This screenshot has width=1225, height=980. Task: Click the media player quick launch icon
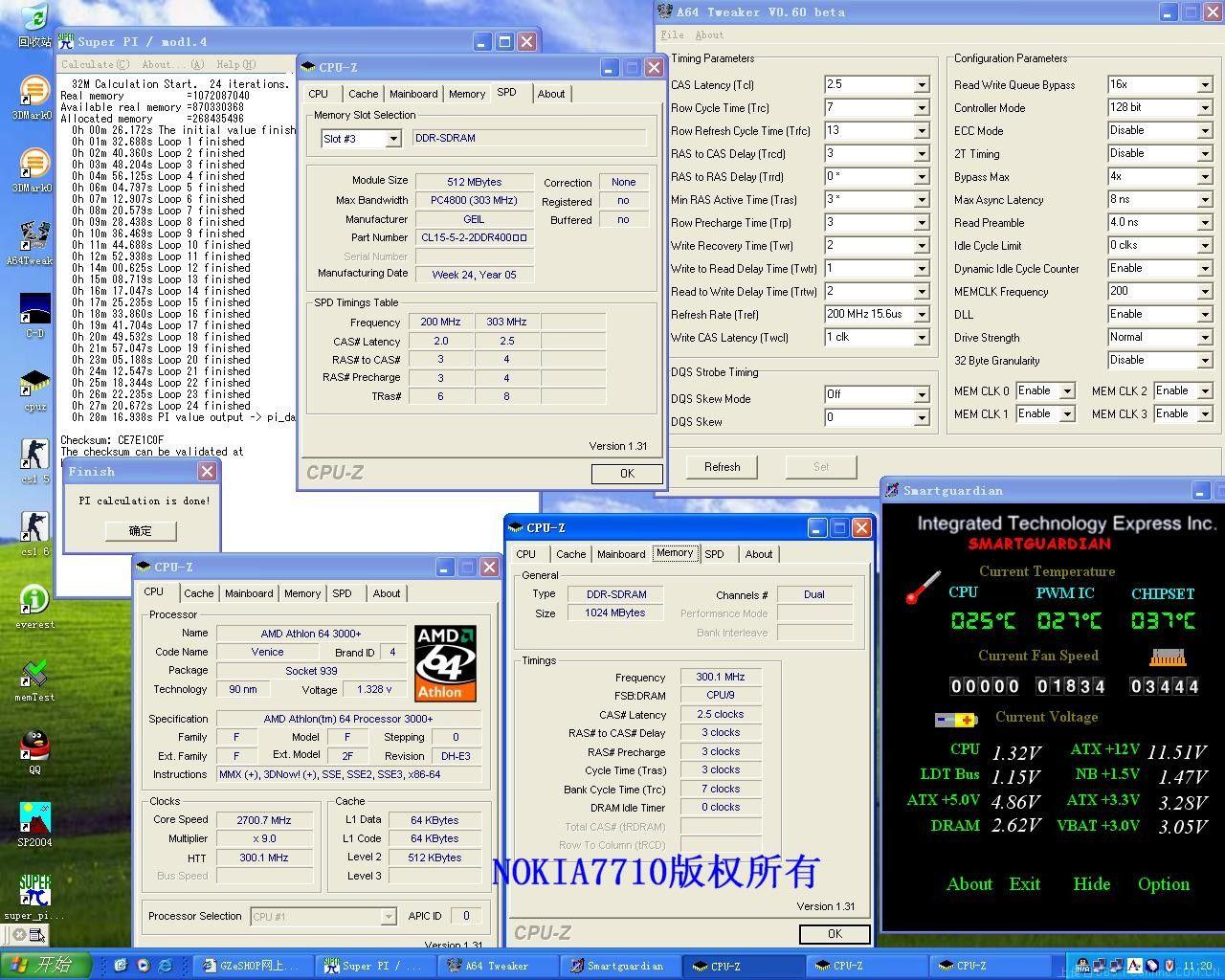144,966
